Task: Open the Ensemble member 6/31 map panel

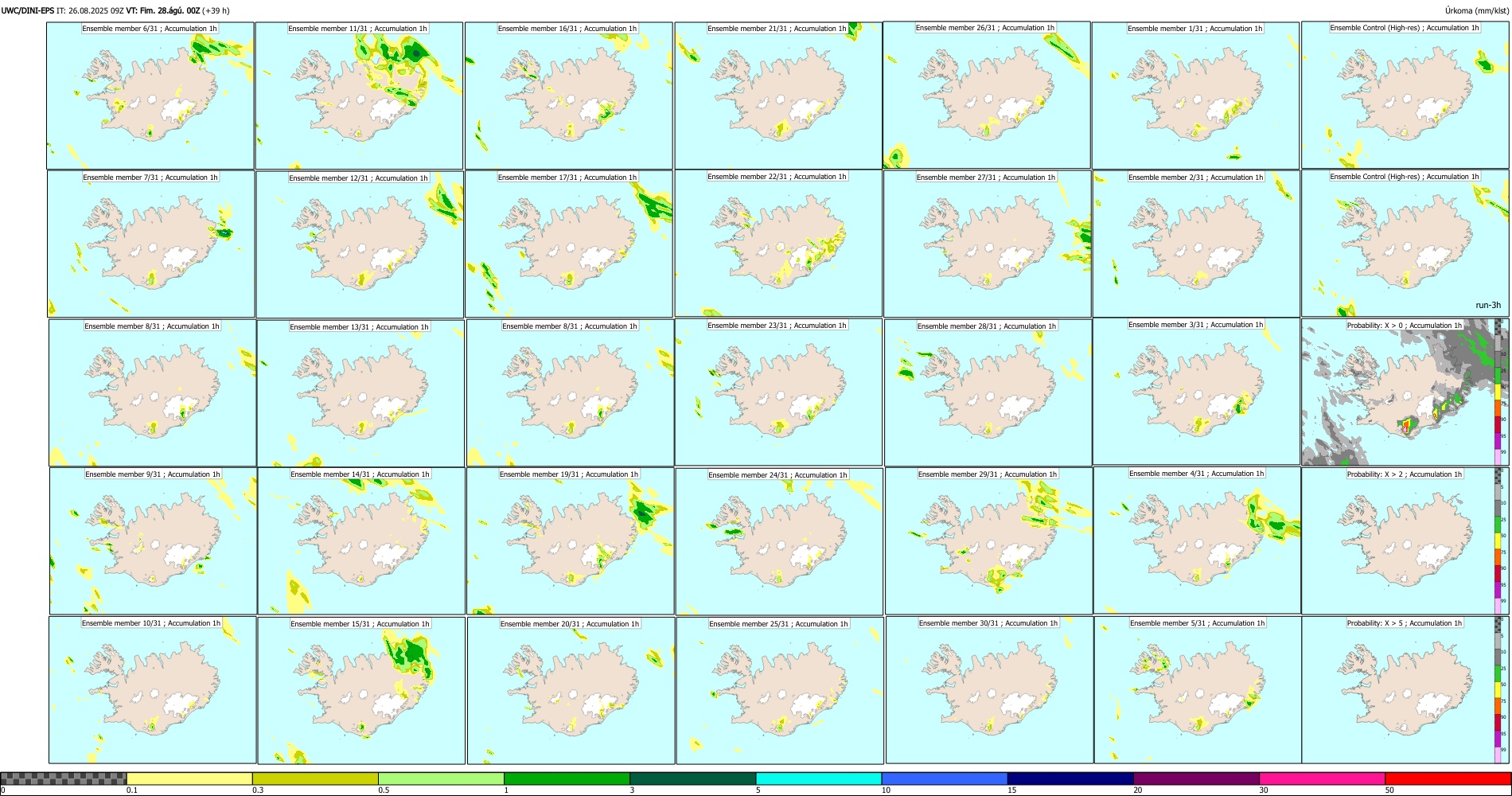Action: [x=150, y=96]
